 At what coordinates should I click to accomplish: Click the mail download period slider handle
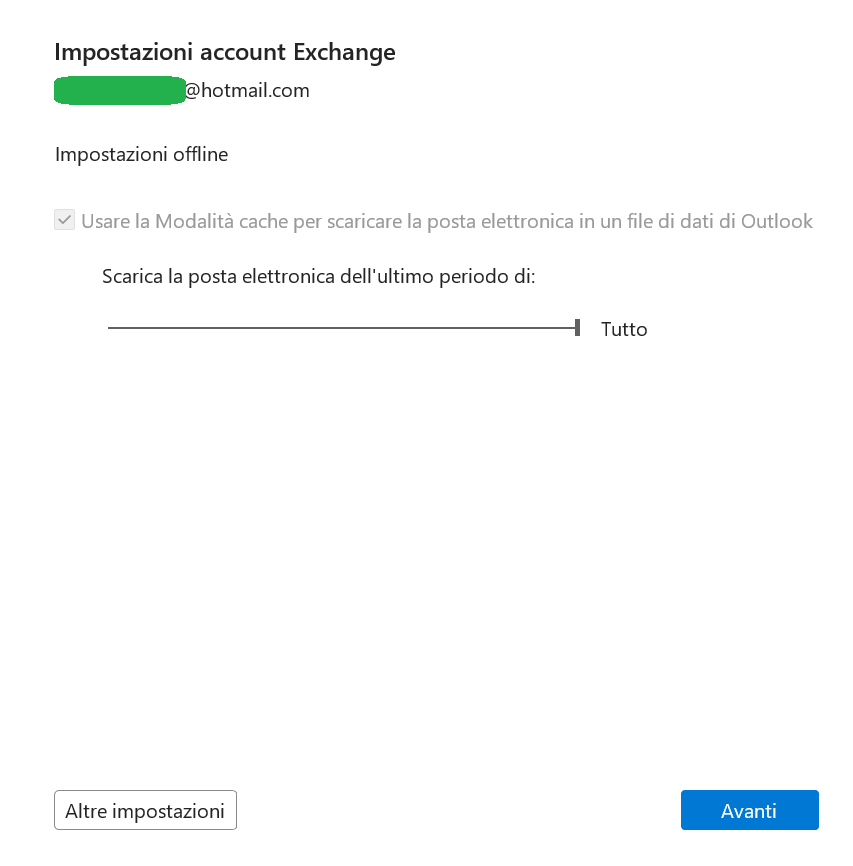577,328
